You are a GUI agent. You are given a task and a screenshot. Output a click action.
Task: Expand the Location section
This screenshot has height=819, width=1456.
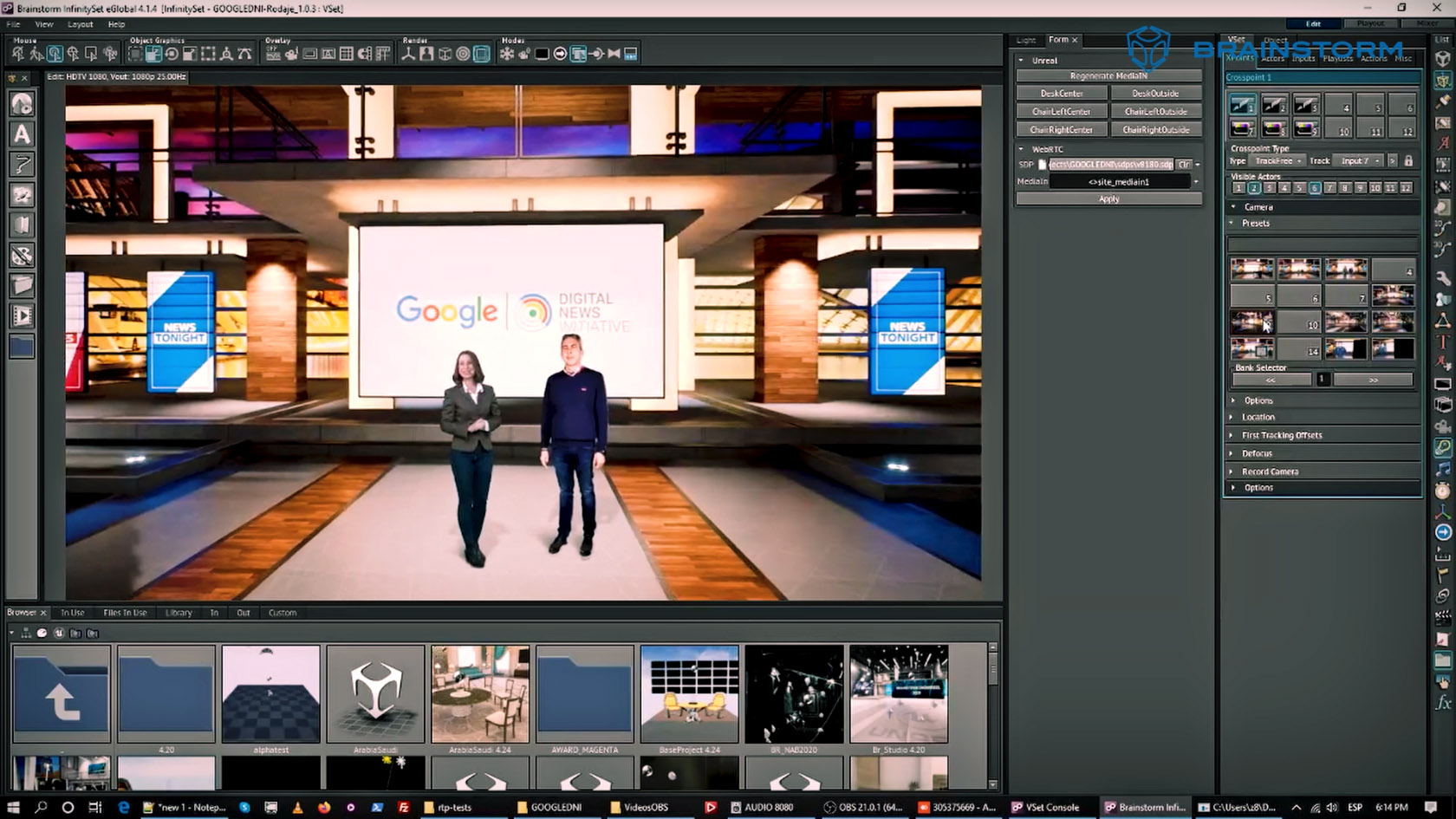pyautogui.click(x=1258, y=417)
